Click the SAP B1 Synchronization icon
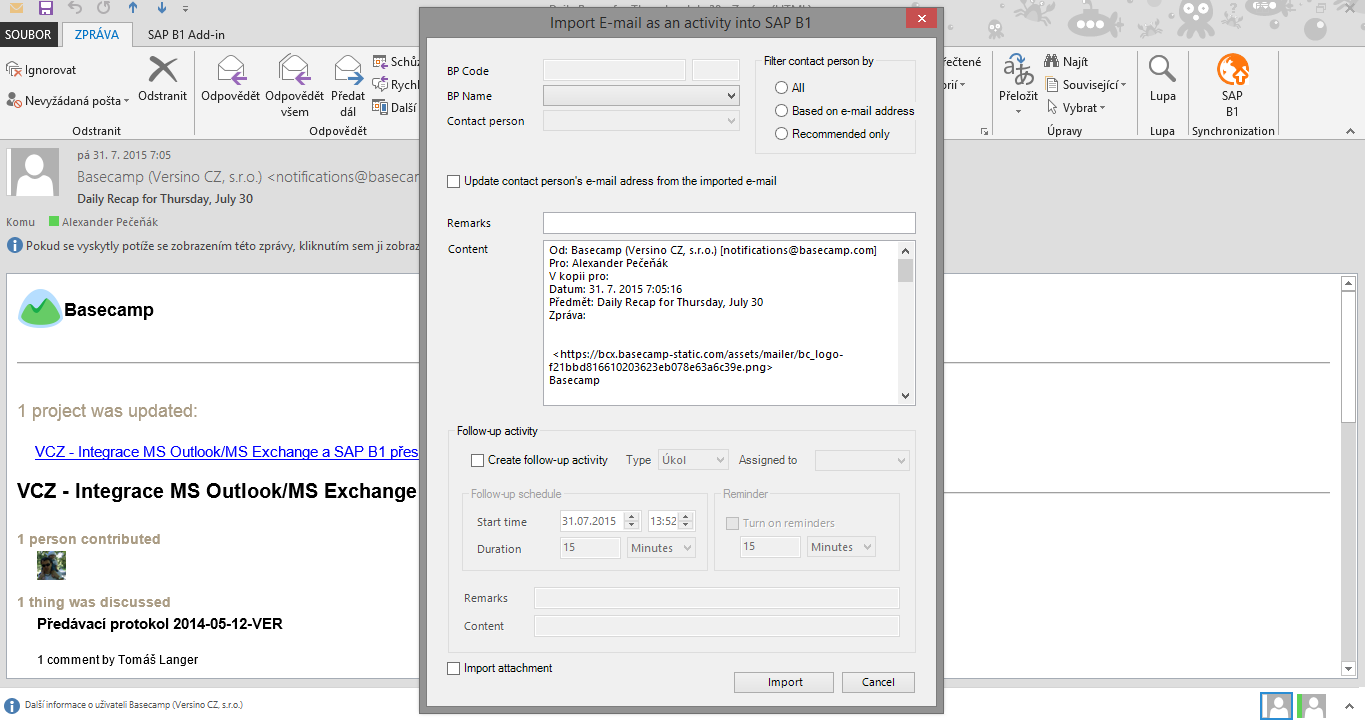The image size is (1365, 725). point(1232,71)
